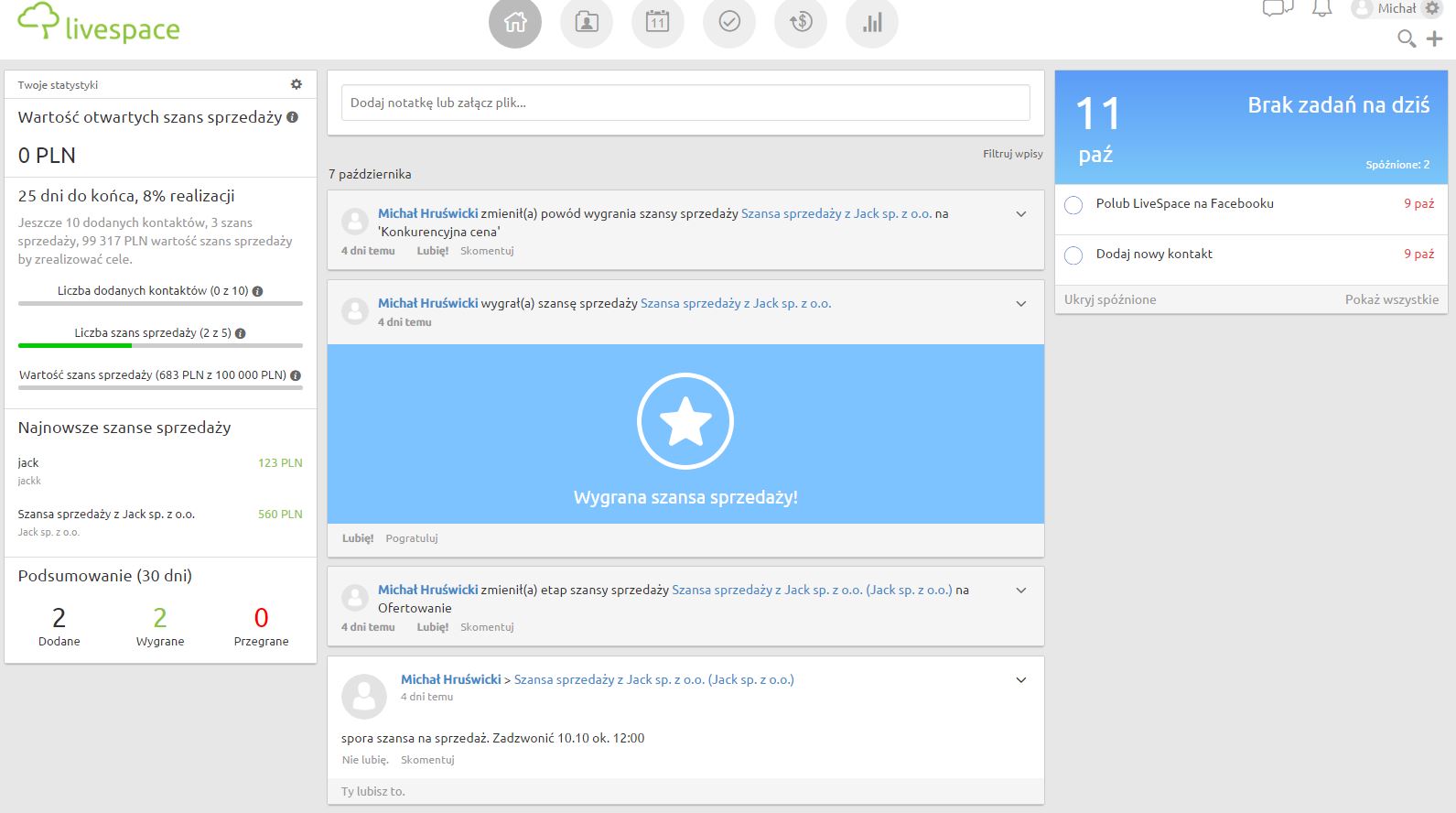Click 'Pokaż wszystkie' in tasks panel
The width and height of the screenshot is (1456, 813).
(x=1391, y=299)
